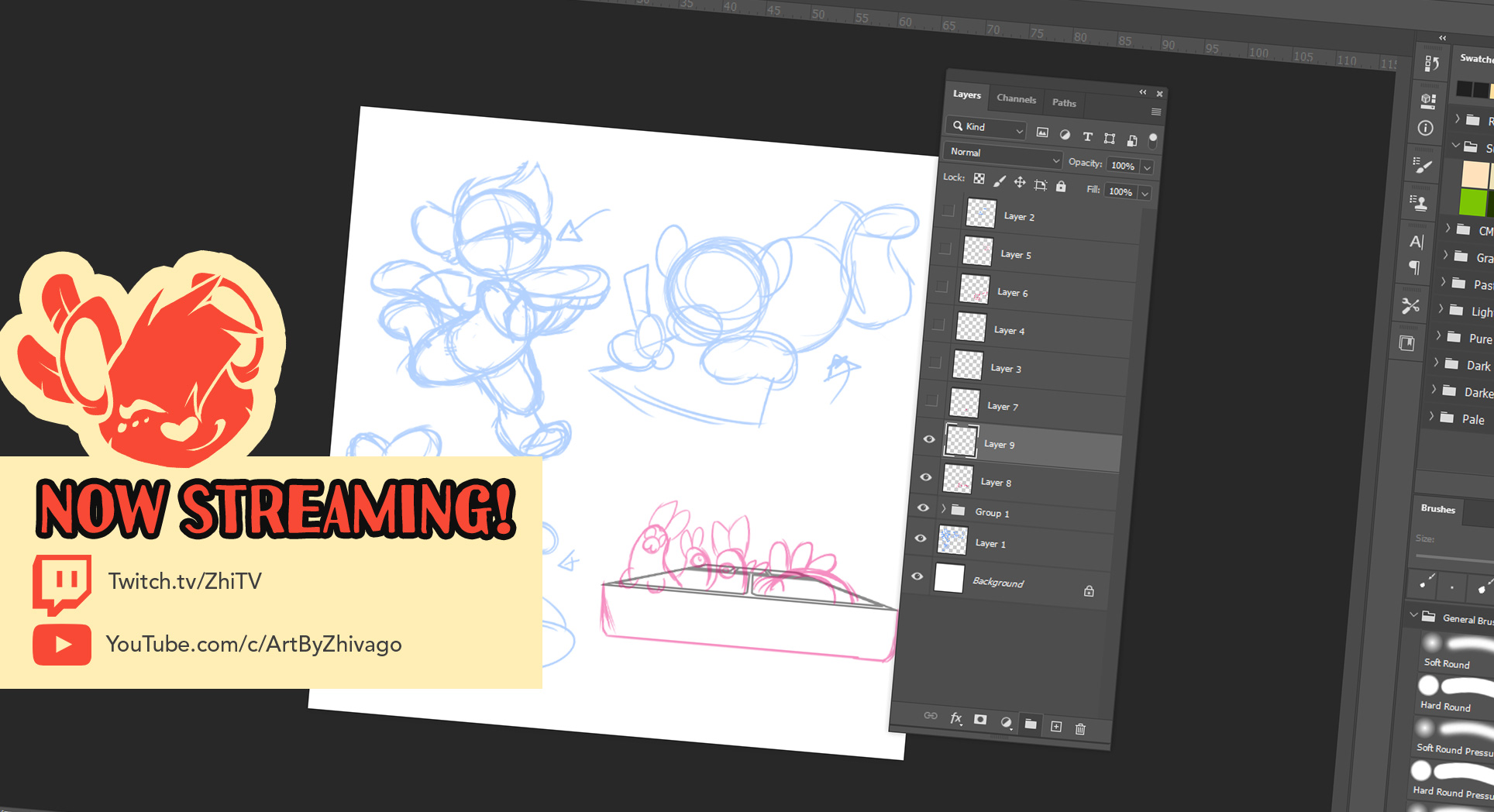This screenshot has width=1494, height=812.
Task: Click lock transparent pixels icon
Action: click(x=979, y=179)
